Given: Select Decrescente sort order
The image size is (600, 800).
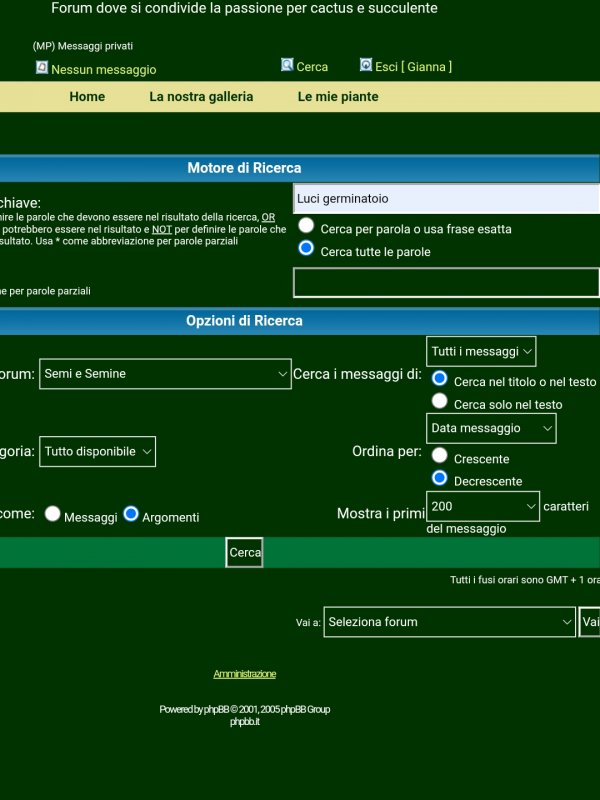Looking at the screenshot, I should 439,478.
